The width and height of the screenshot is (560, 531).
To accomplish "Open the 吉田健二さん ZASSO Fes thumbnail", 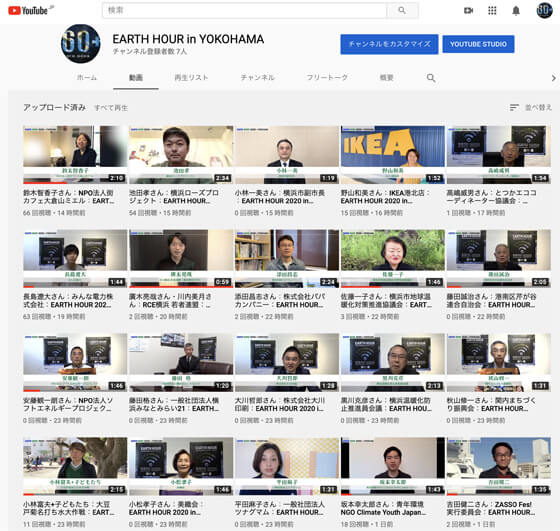I will point(499,466).
